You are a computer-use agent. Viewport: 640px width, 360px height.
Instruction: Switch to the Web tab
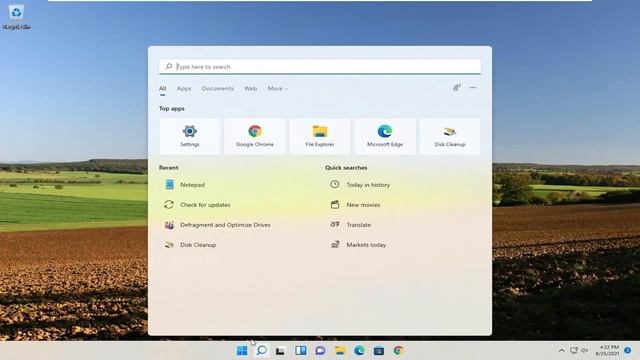(251, 89)
